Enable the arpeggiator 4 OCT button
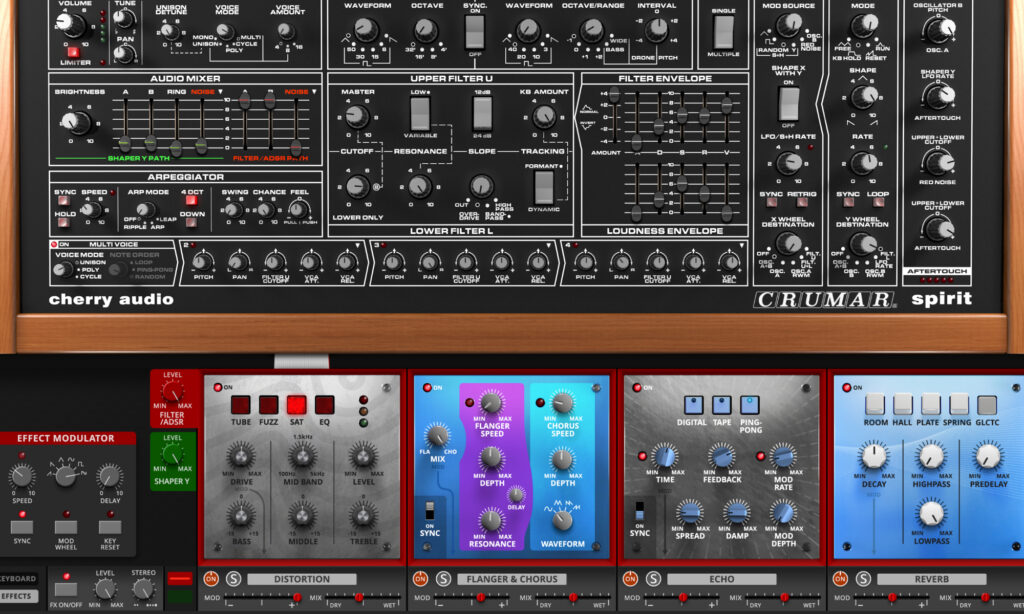 click(191, 201)
